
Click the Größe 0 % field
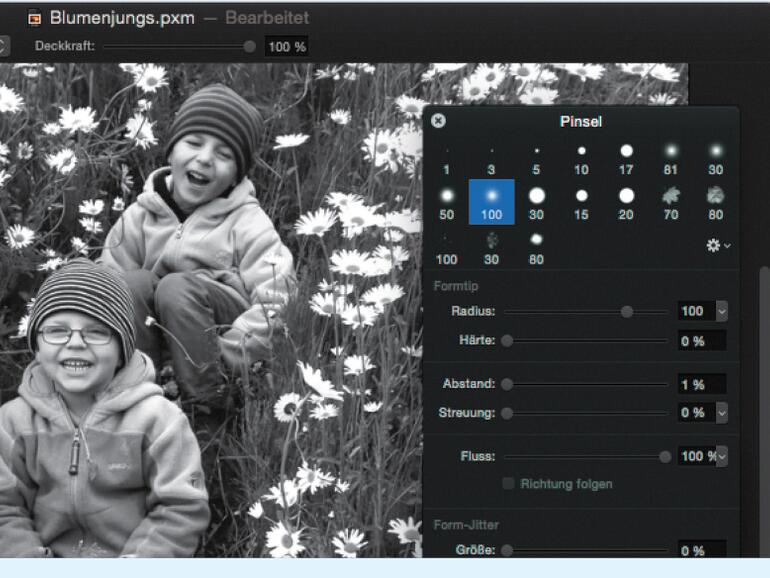[x=702, y=550]
